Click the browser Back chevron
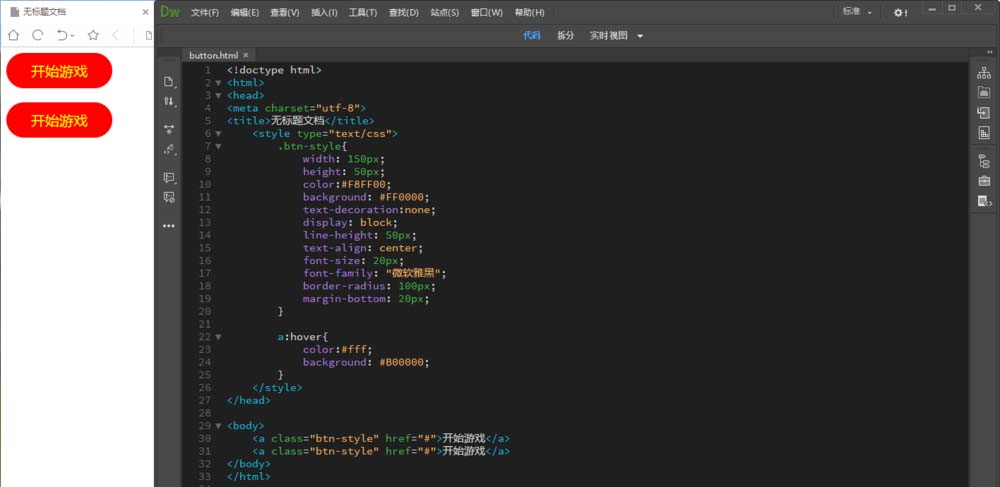The image size is (1000, 487). pos(115,35)
